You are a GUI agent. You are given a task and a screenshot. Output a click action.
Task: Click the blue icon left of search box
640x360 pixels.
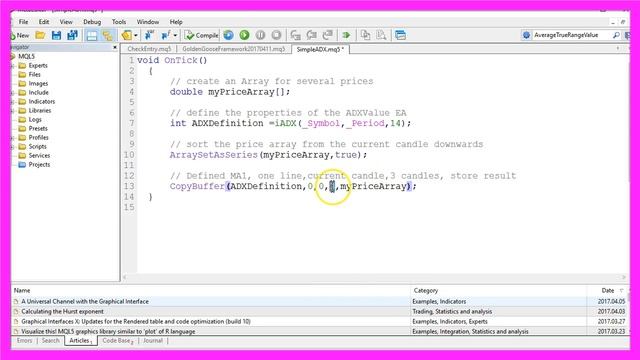click(x=527, y=35)
